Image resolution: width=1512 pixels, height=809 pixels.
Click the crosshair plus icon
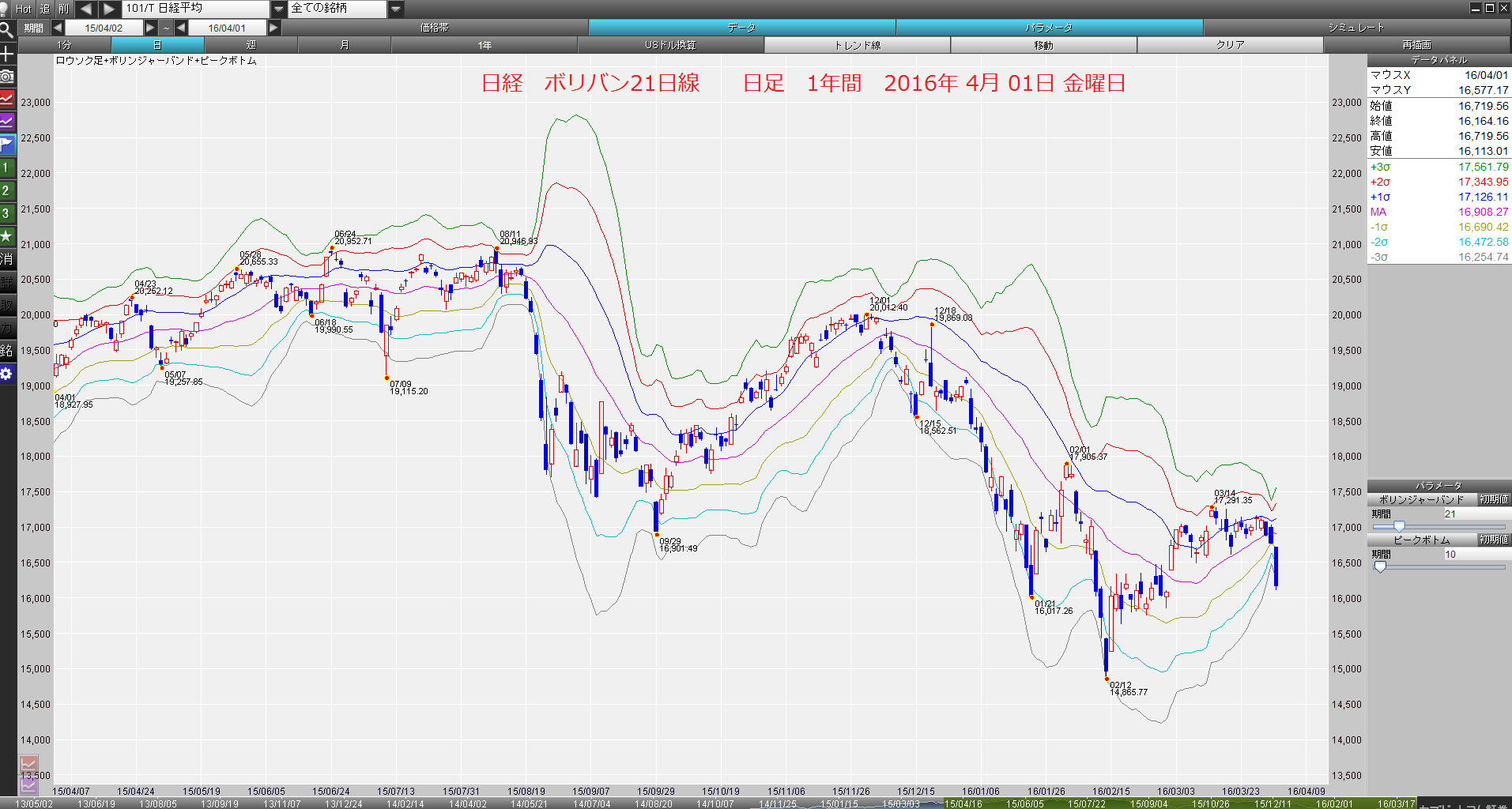coord(7,54)
